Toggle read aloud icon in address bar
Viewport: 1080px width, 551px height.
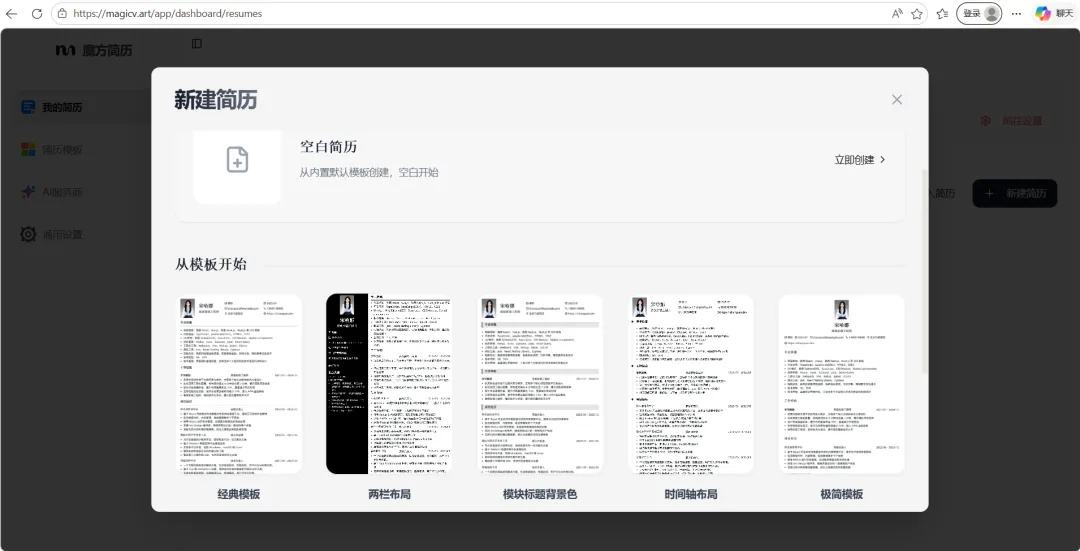pos(897,13)
